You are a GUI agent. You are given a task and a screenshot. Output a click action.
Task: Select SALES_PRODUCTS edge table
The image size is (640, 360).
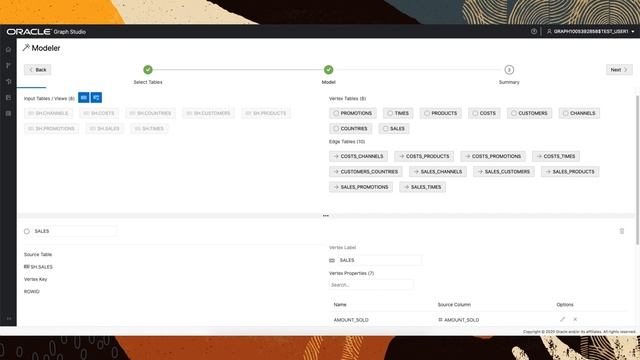tap(570, 172)
